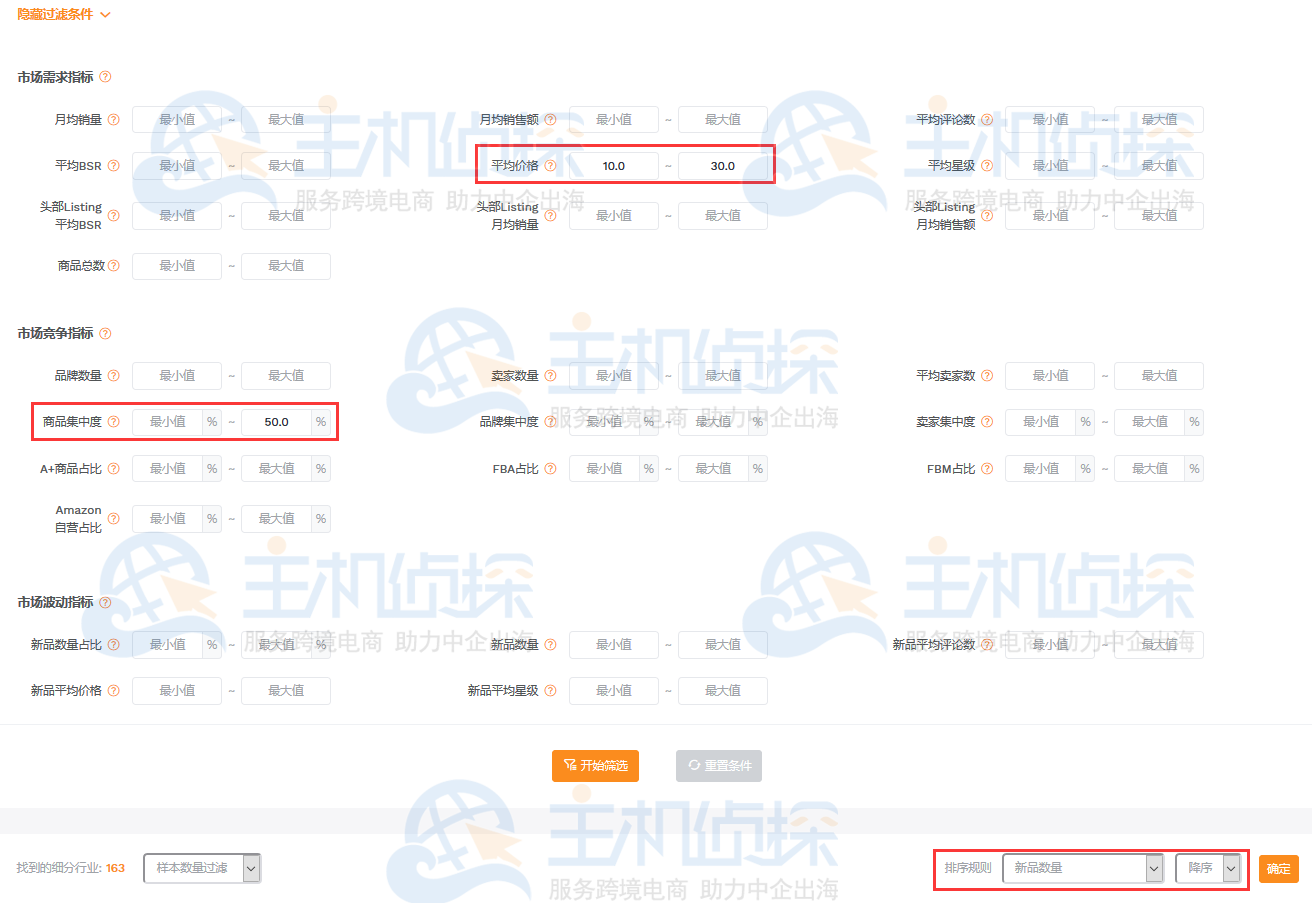Image resolution: width=1312 pixels, height=903 pixels.
Task: Click the 卖家集中度 question mark icon
Action: (987, 422)
